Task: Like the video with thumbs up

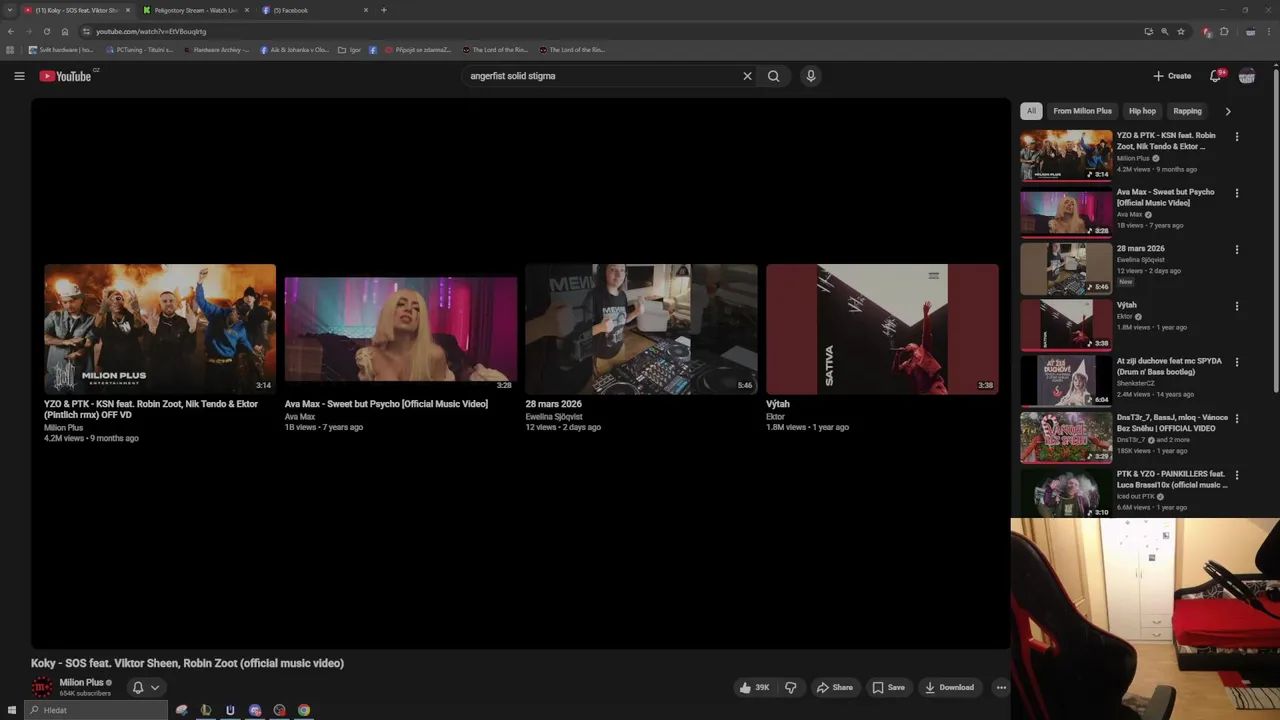Action: click(x=755, y=687)
